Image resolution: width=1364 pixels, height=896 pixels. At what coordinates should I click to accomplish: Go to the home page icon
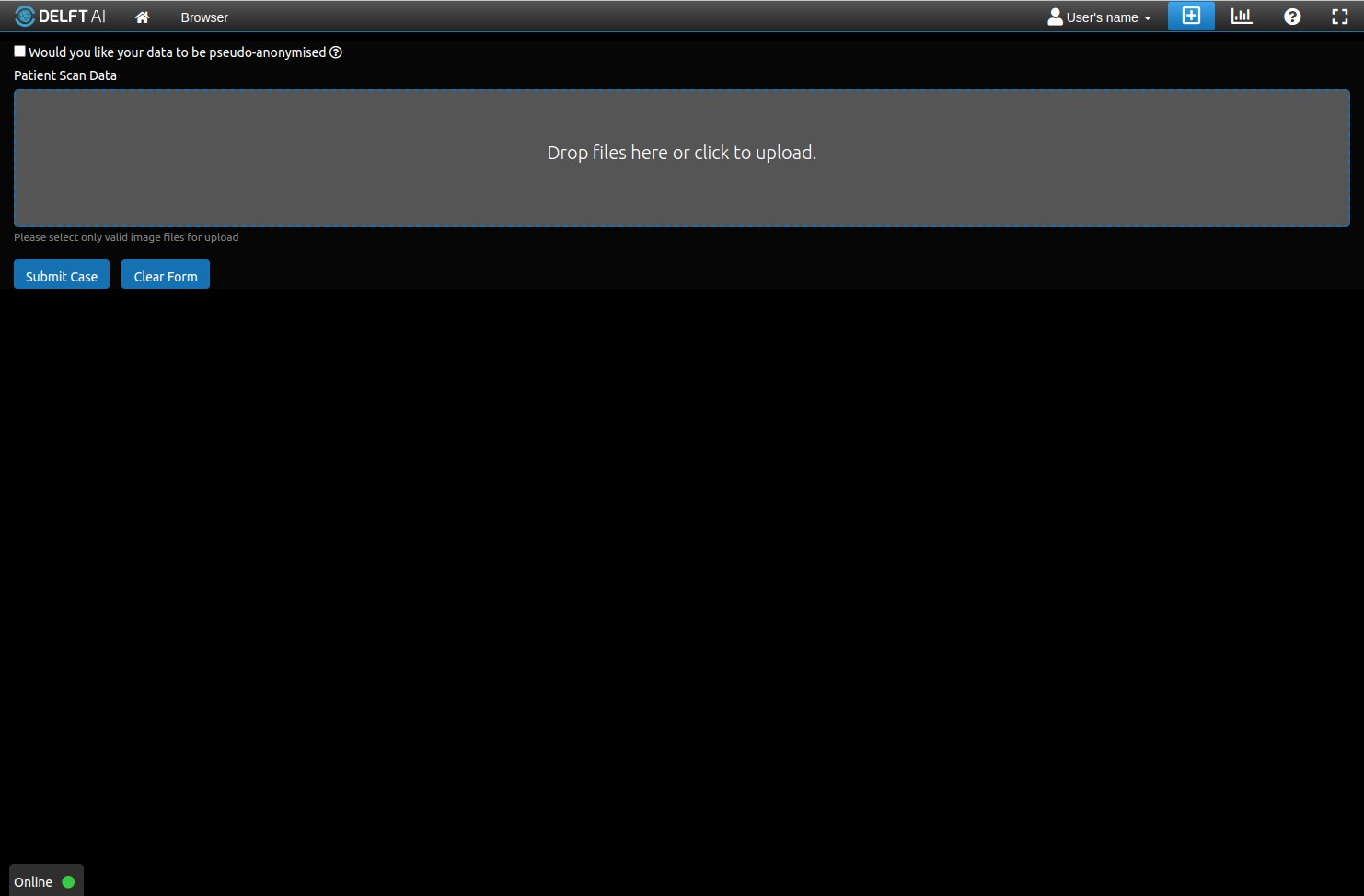[x=142, y=17]
